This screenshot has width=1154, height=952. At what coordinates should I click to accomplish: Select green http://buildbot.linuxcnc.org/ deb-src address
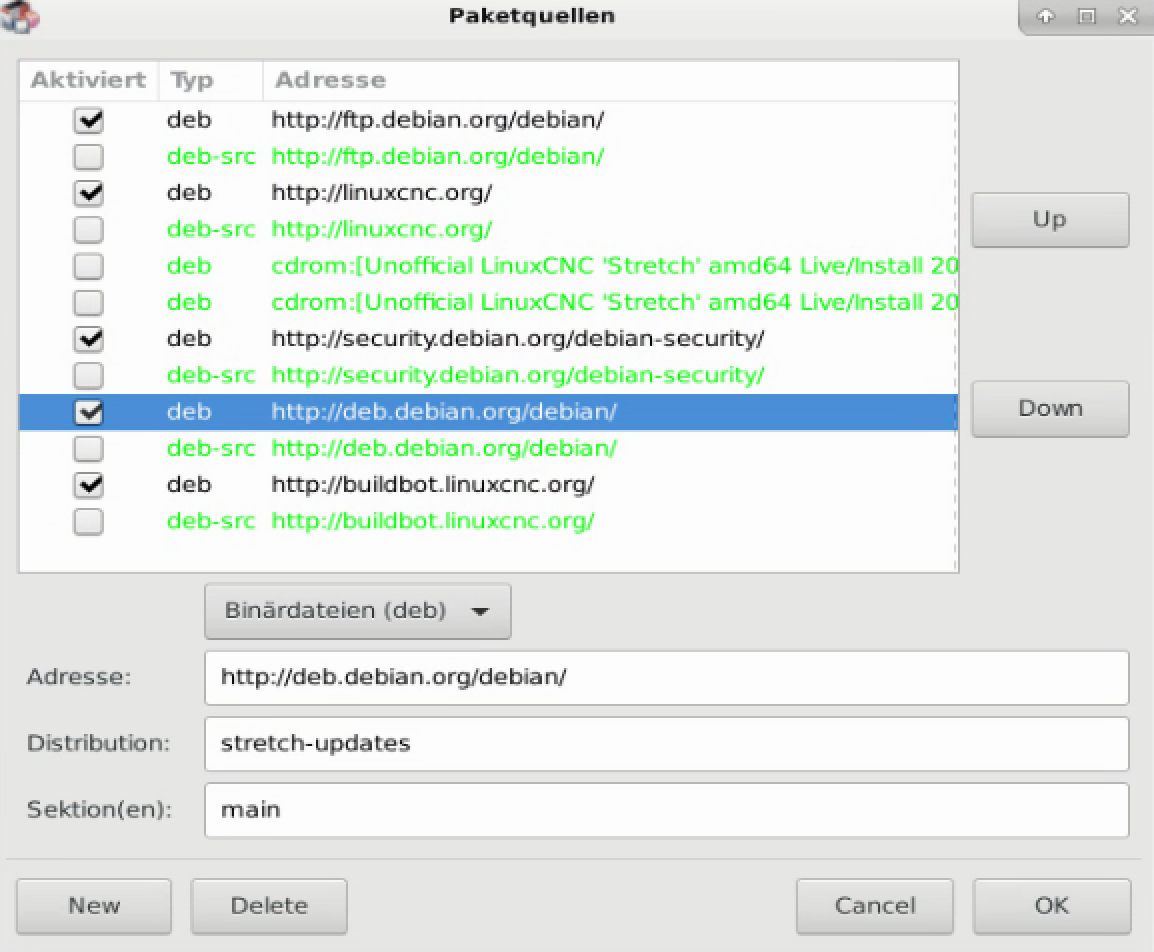(x=433, y=522)
